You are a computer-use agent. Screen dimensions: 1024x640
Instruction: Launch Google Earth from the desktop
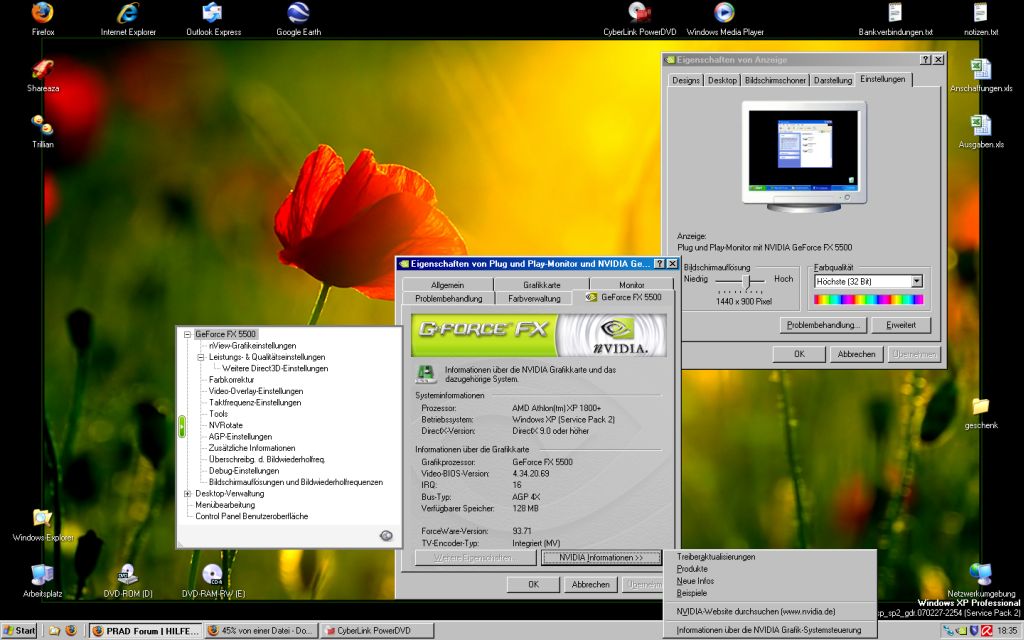click(297, 14)
